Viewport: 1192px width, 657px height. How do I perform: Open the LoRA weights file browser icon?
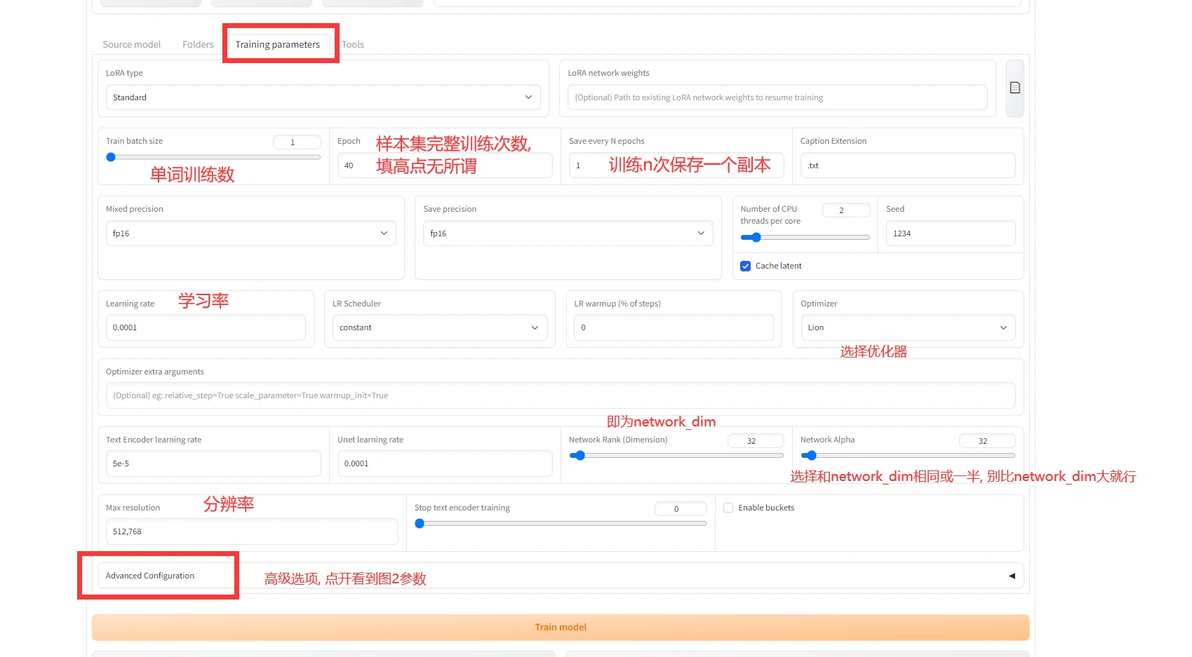pyautogui.click(x=1014, y=88)
